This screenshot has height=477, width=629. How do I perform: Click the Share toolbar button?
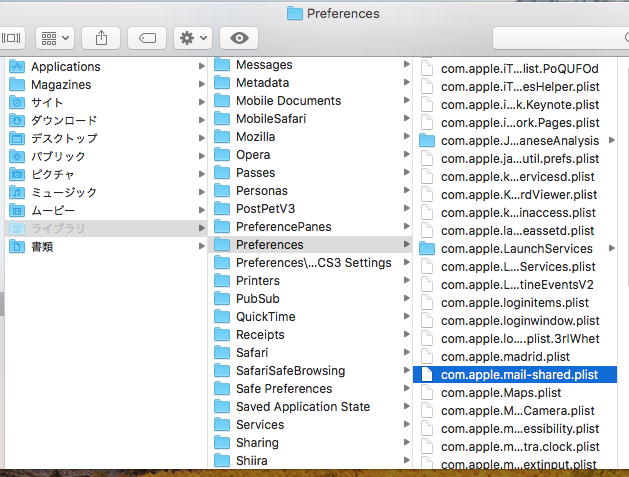pyautogui.click(x=101, y=38)
